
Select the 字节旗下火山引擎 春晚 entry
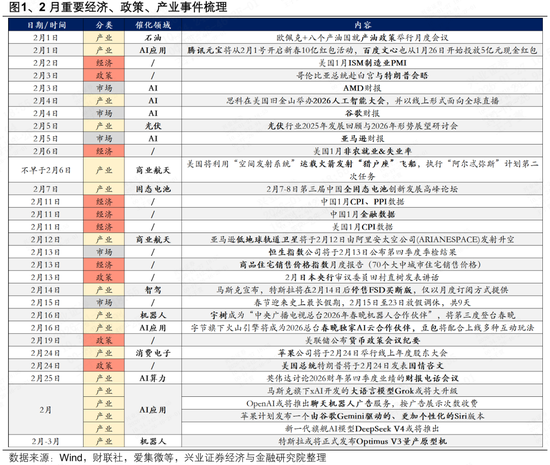click(x=362, y=328)
